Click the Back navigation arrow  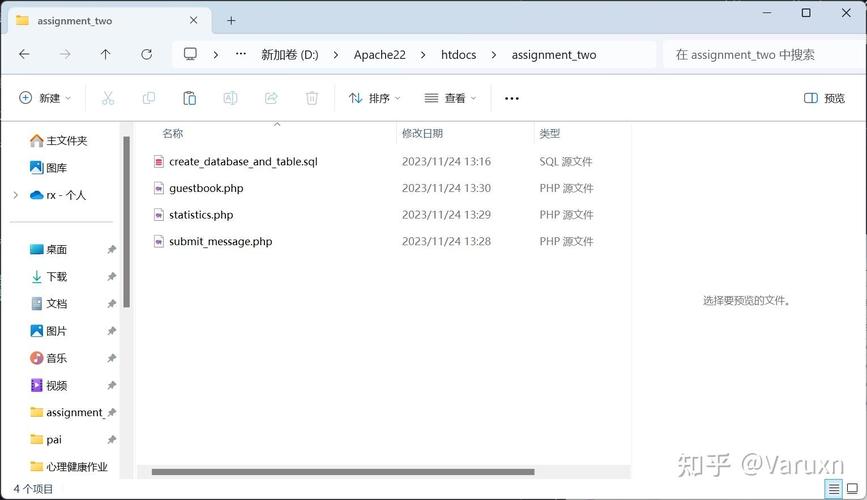coord(24,54)
